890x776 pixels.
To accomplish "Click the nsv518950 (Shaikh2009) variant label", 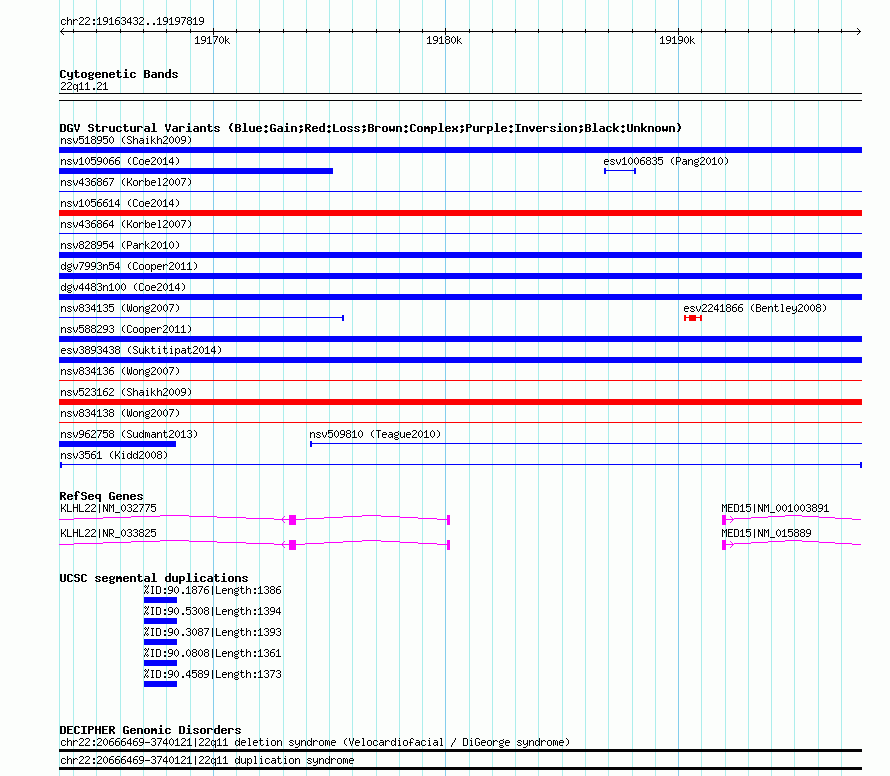I will (126, 140).
